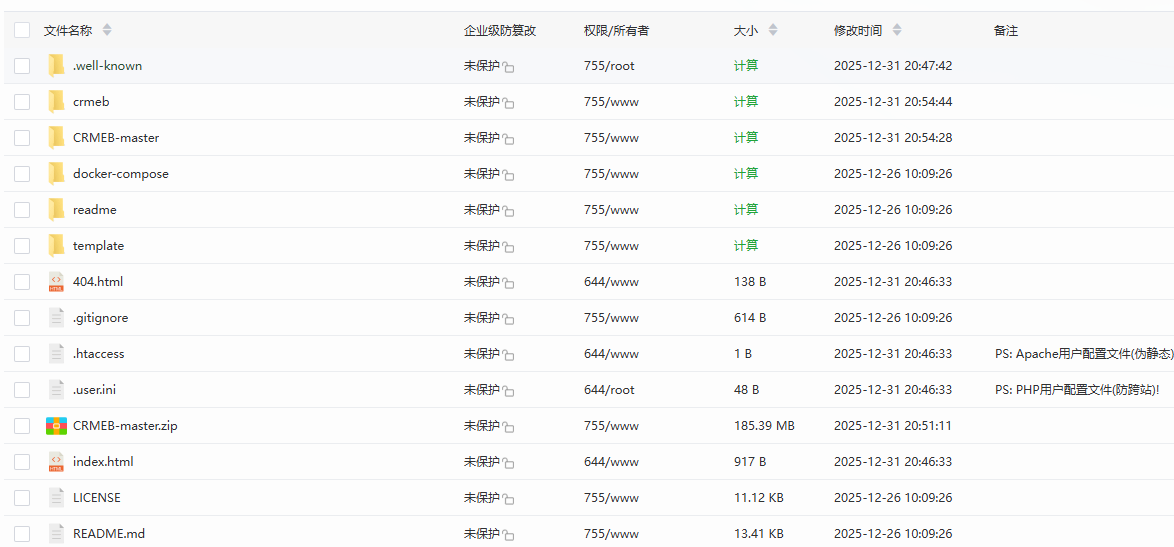Click the lock icon for README.md row

[x=508, y=535]
